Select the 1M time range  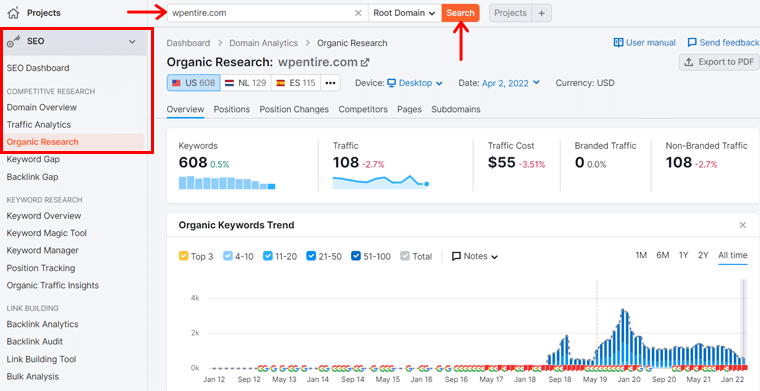(641, 255)
